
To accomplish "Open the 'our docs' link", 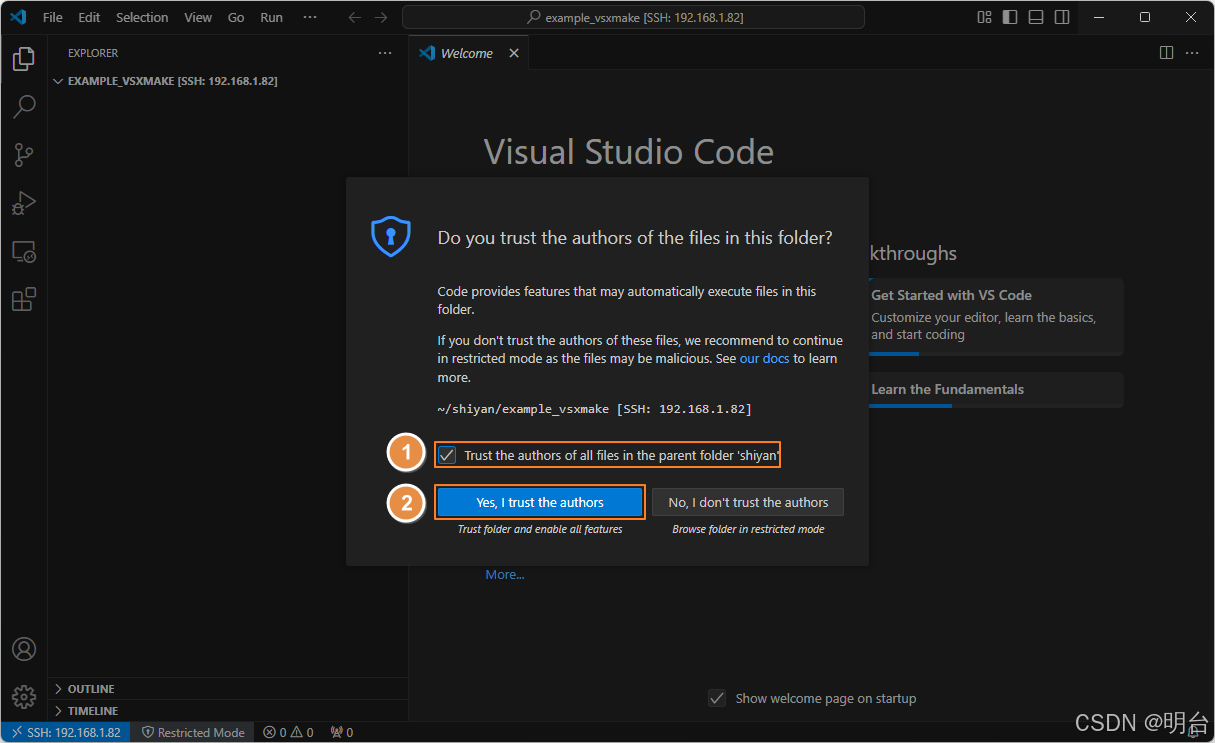I will point(764,358).
